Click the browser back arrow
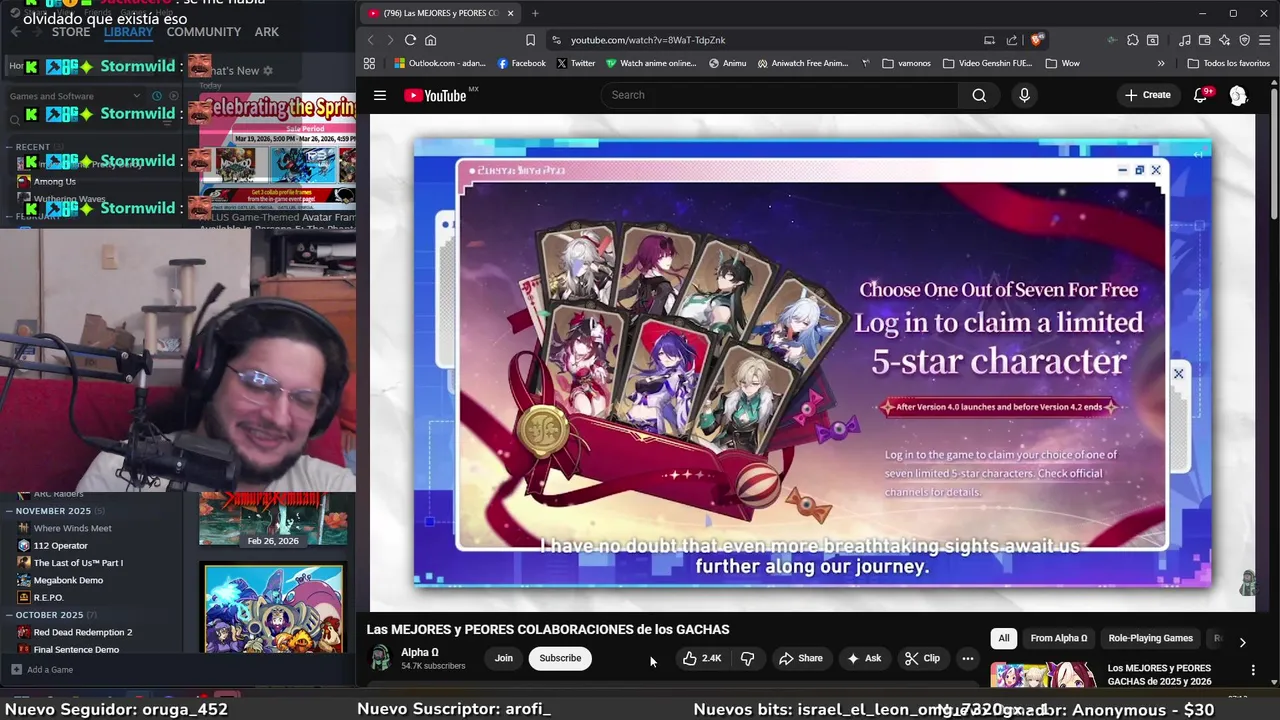This screenshot has width=1280, height=720. click(x=370, y=40)
